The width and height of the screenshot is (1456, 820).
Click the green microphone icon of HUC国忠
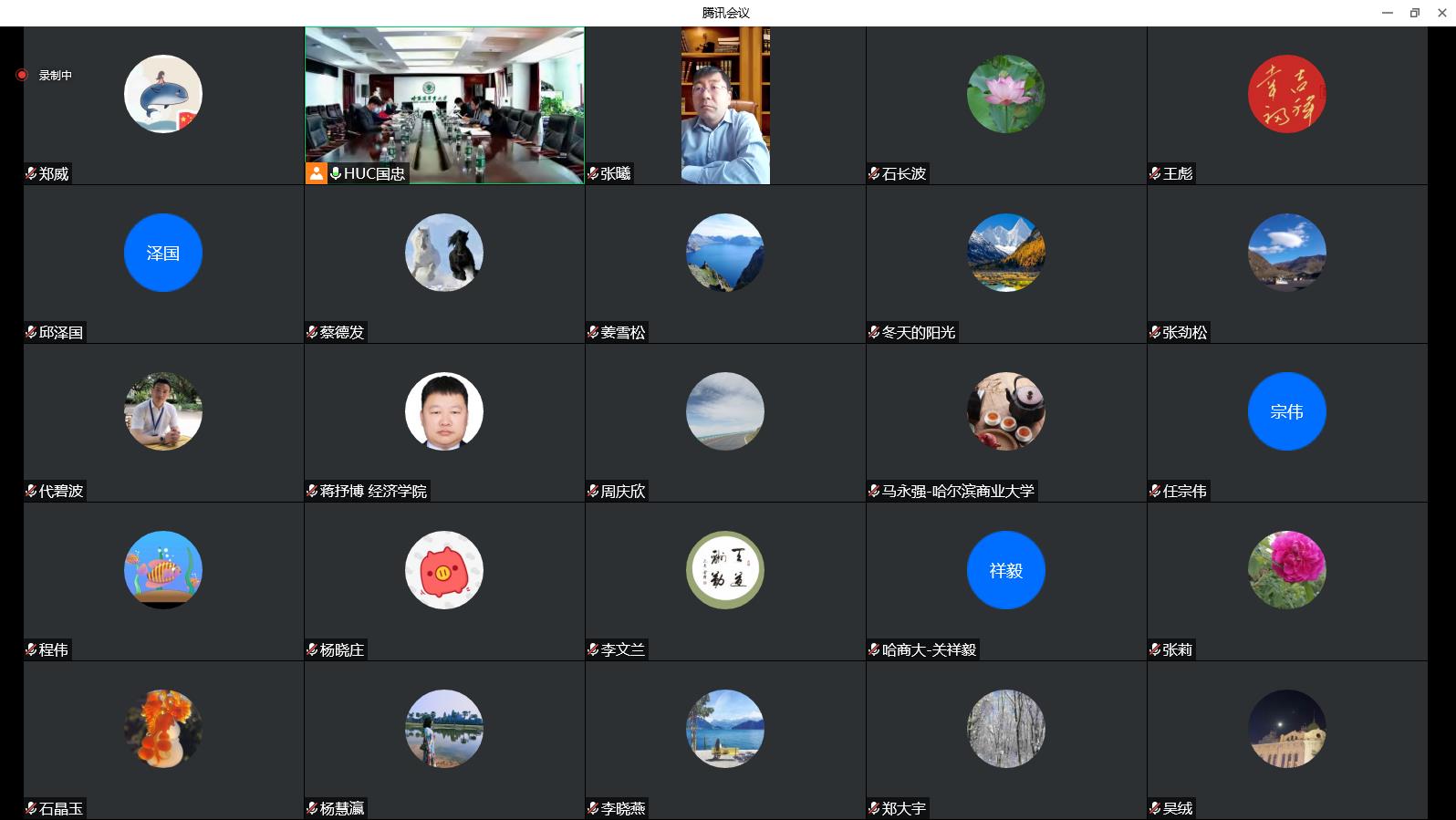tap(336, 173)
